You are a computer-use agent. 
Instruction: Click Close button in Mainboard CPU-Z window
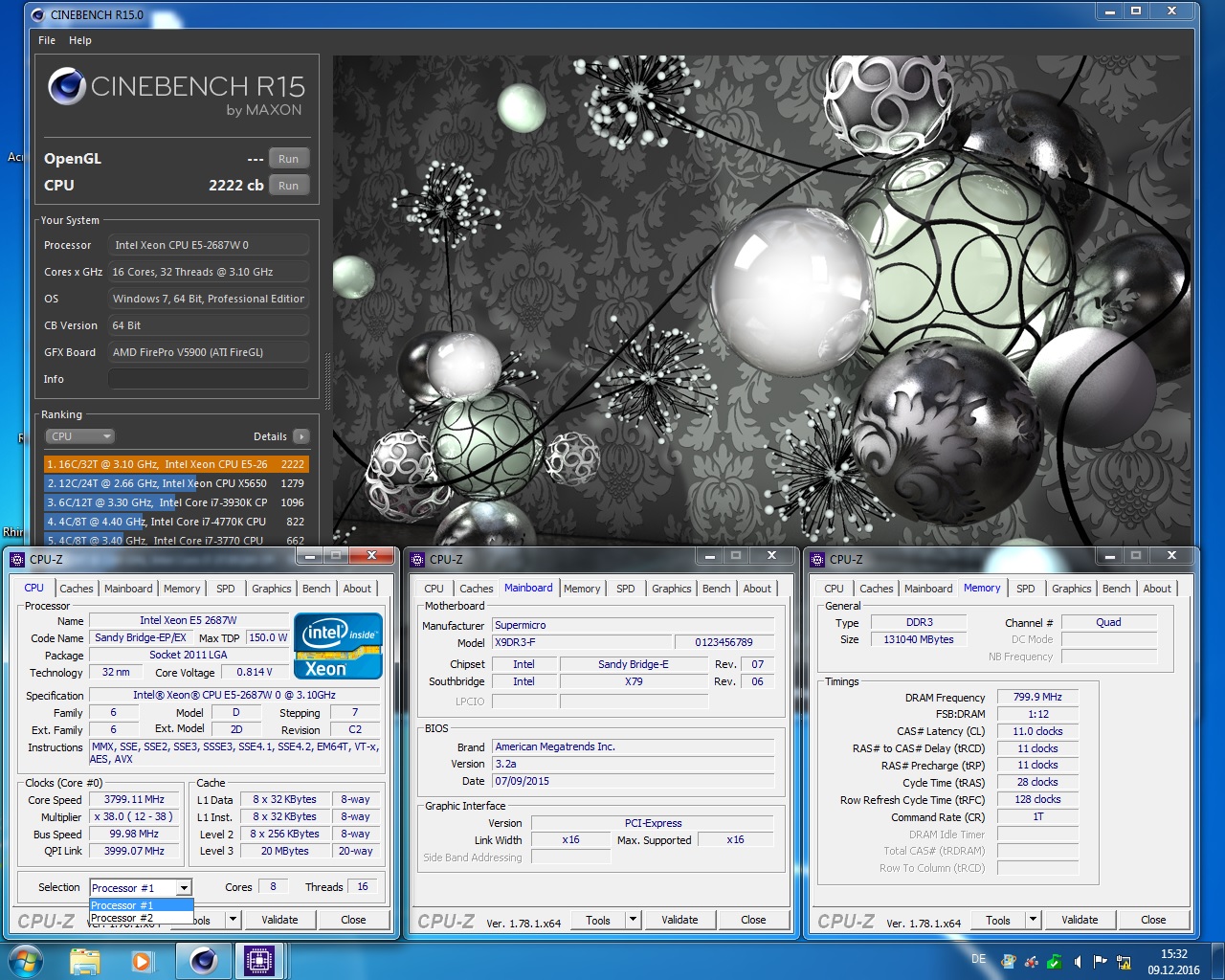pos(753,920)
